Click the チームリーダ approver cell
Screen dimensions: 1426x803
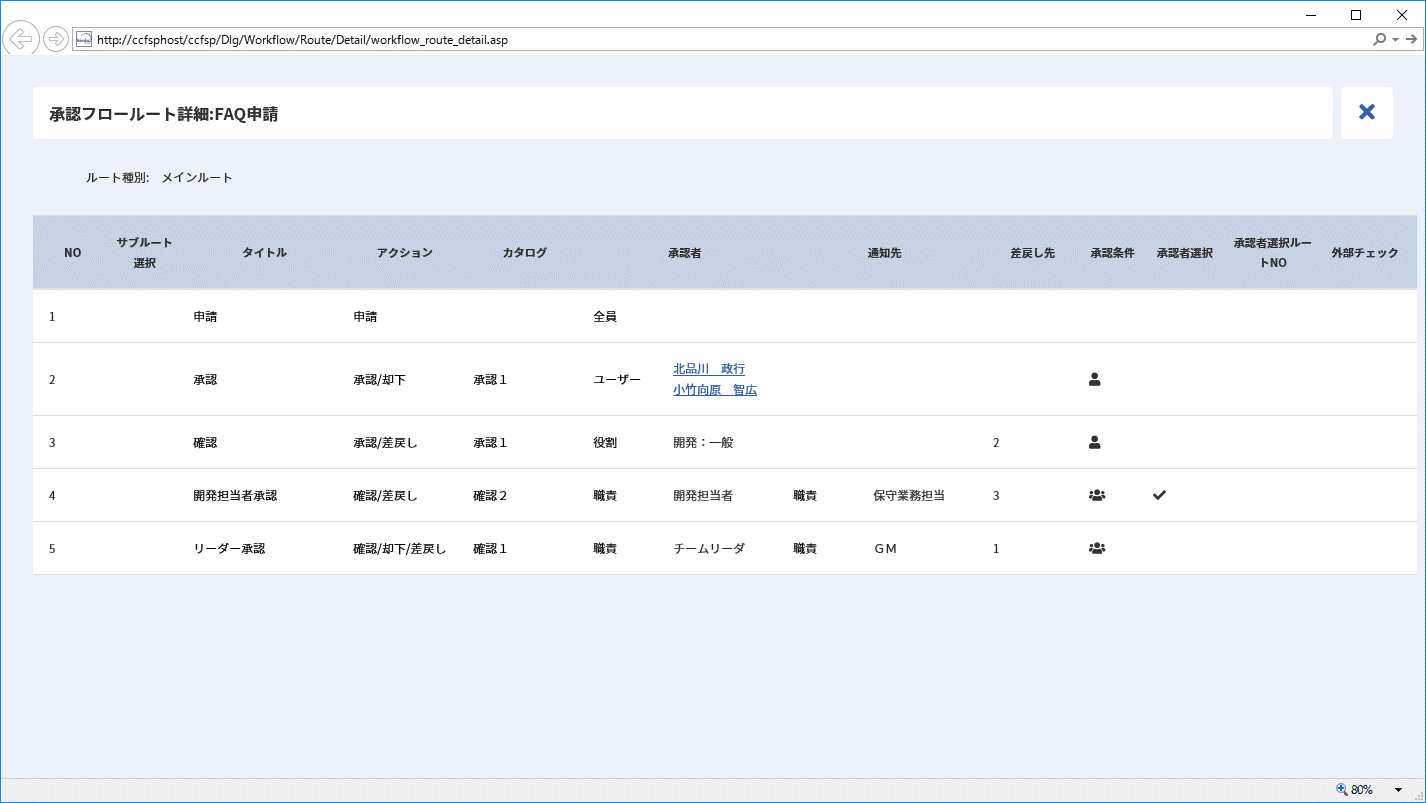click(x=709, y=548)
